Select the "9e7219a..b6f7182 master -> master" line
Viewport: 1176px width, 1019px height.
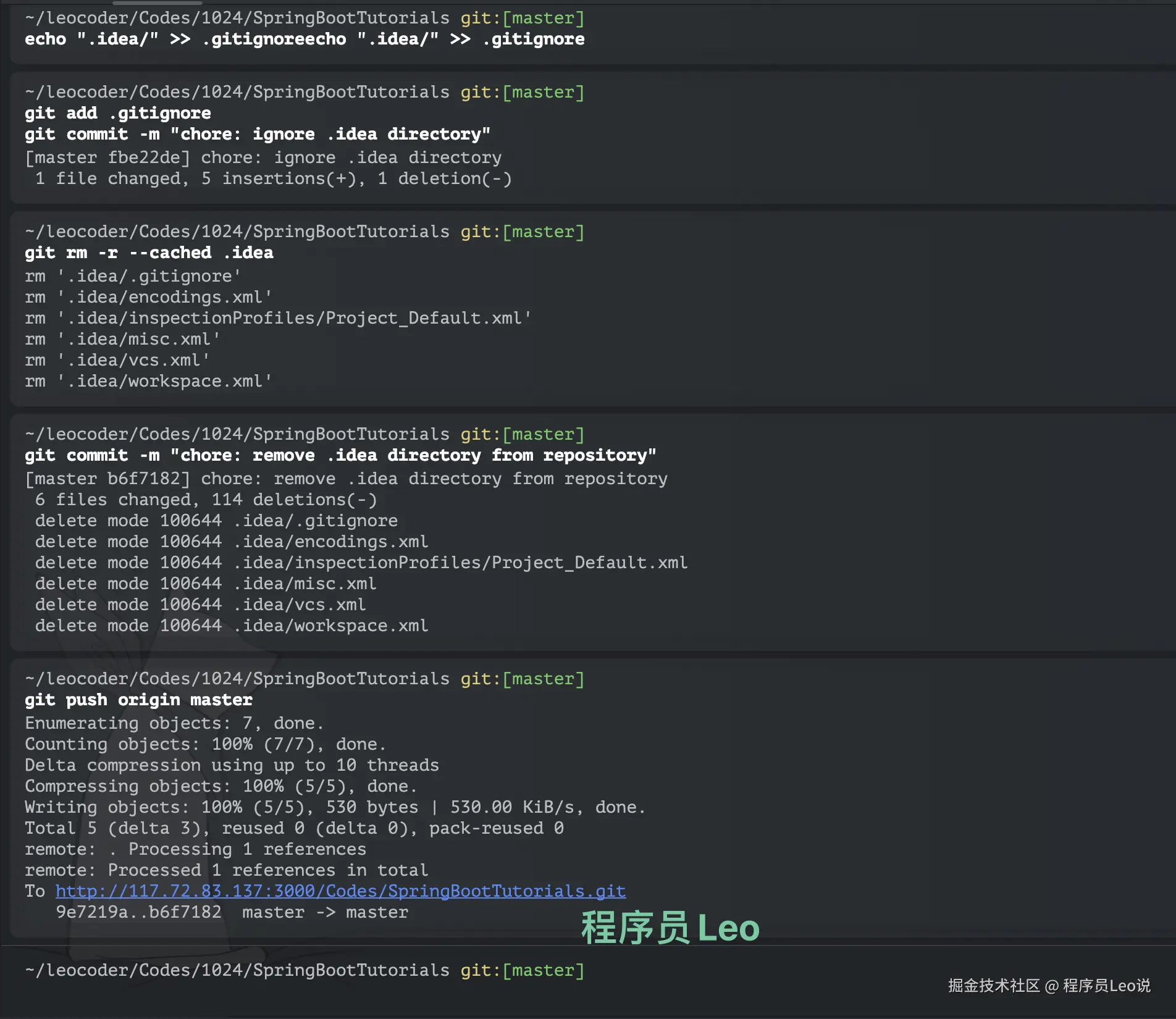click(232, 912)
